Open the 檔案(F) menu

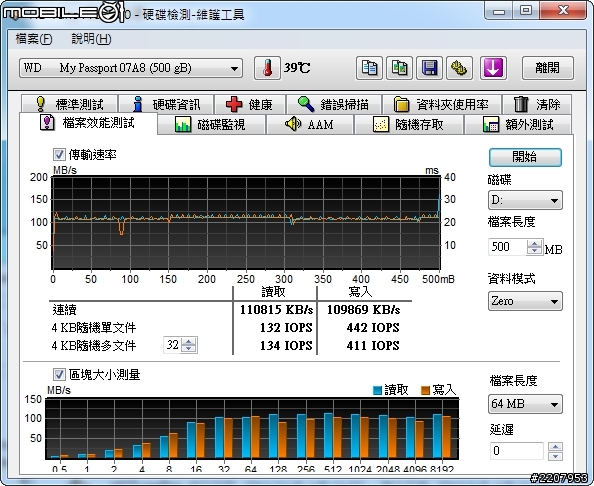[x=34, y=39]
